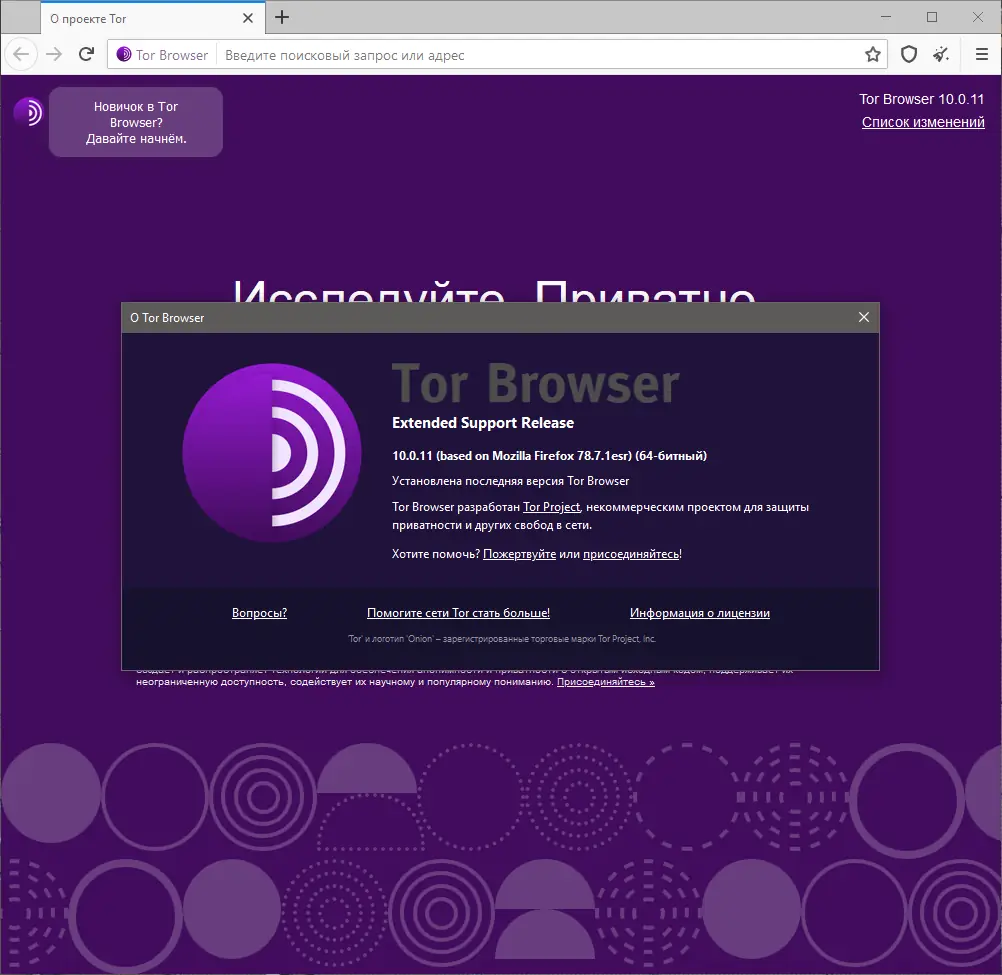1002x975 pixels.
Task: Click the "Новичок в Tor Browser?" banner
Action: [135, 121]
